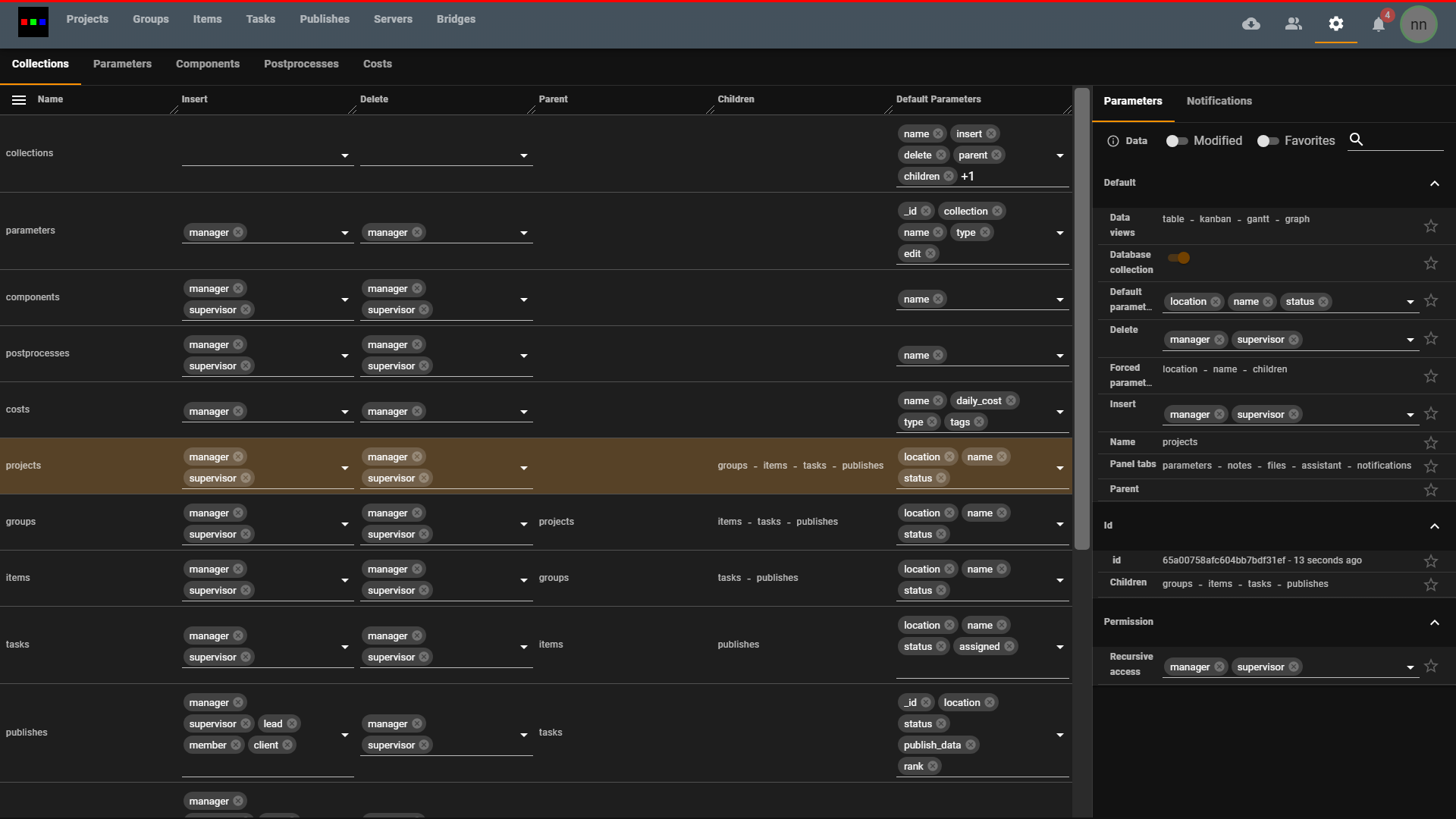Viewport: 1456px width, 819px height.
Task: Switch to the Postprocesses tab
Action: point(301,64)
